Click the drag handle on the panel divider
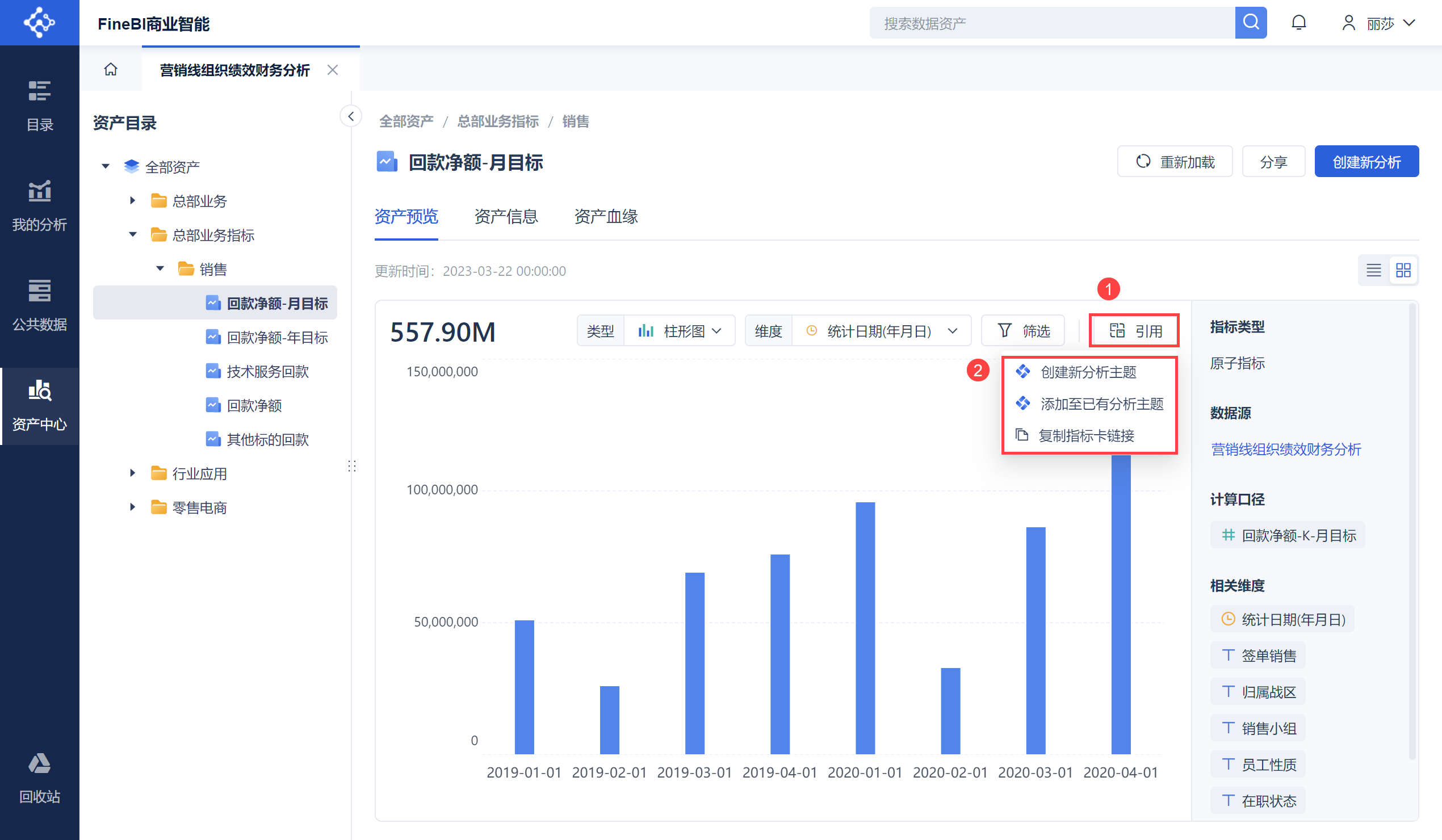The image size is (1442, 840). (352, 466)
